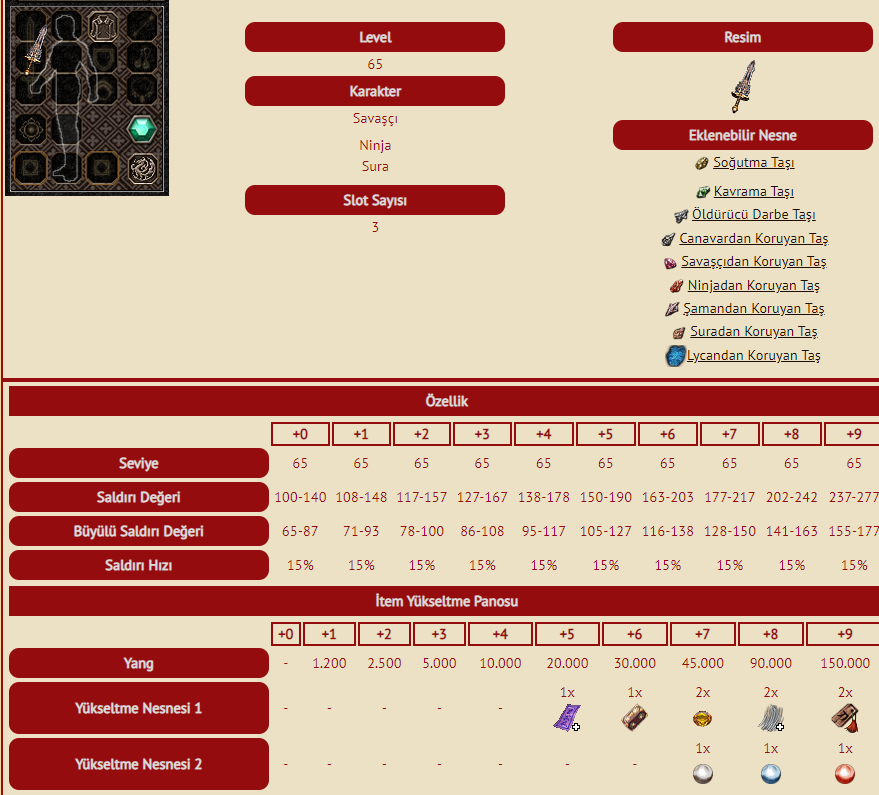Click the Yükseltme Nesnesi 1 label

[x=138, y=708]
